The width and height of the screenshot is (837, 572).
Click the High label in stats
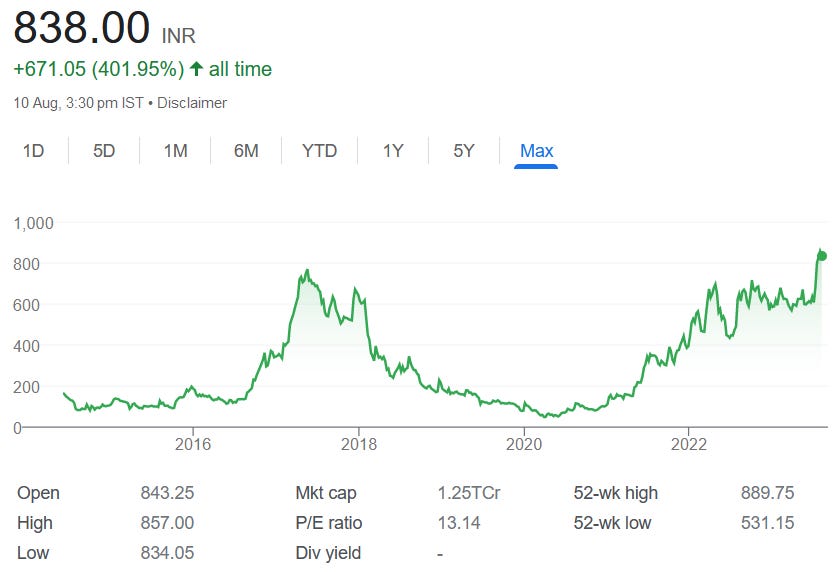[35, 523]
